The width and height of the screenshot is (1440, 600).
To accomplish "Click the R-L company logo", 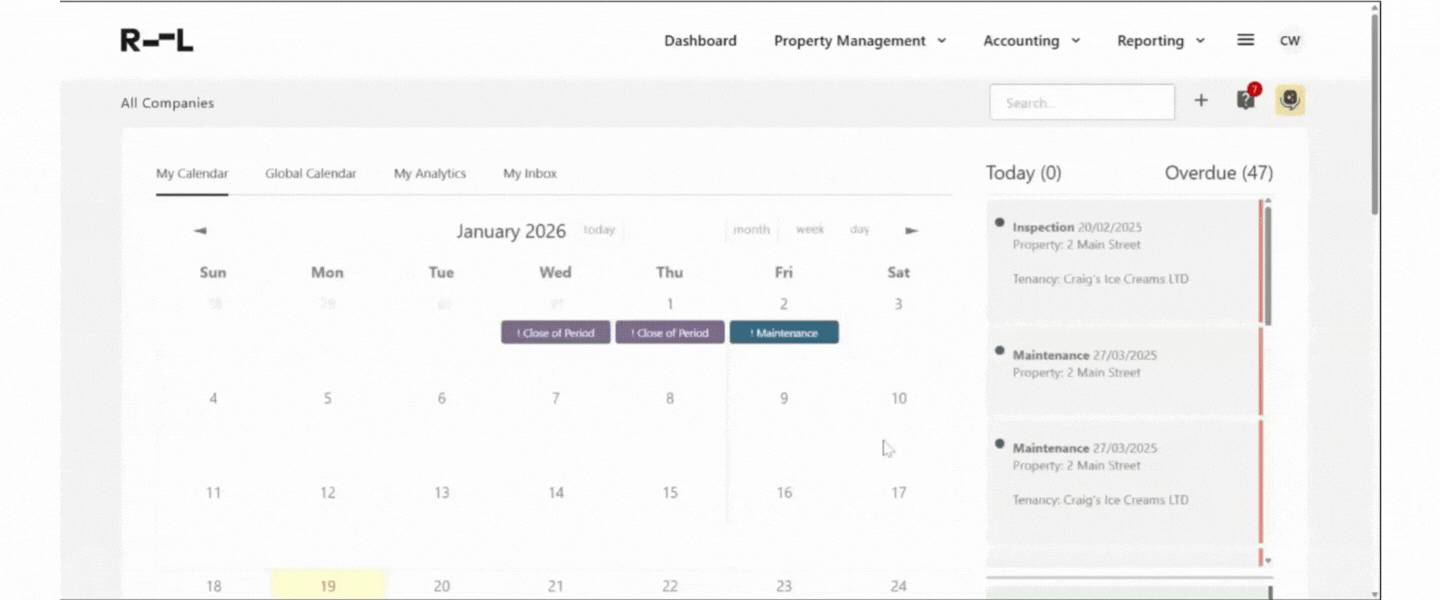I will pyautogui.click(x=155, y=38).
